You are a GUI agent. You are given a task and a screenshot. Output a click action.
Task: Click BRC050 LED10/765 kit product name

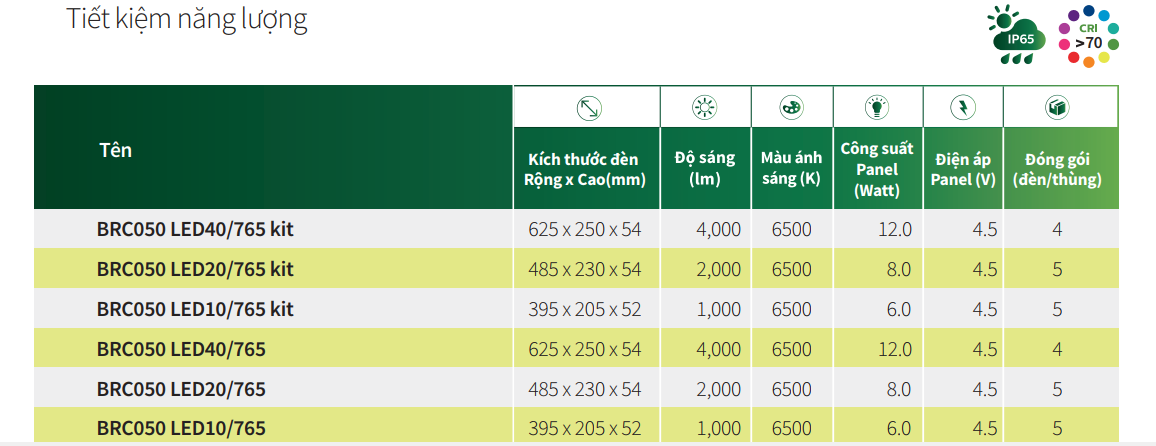tap(195, 309)
